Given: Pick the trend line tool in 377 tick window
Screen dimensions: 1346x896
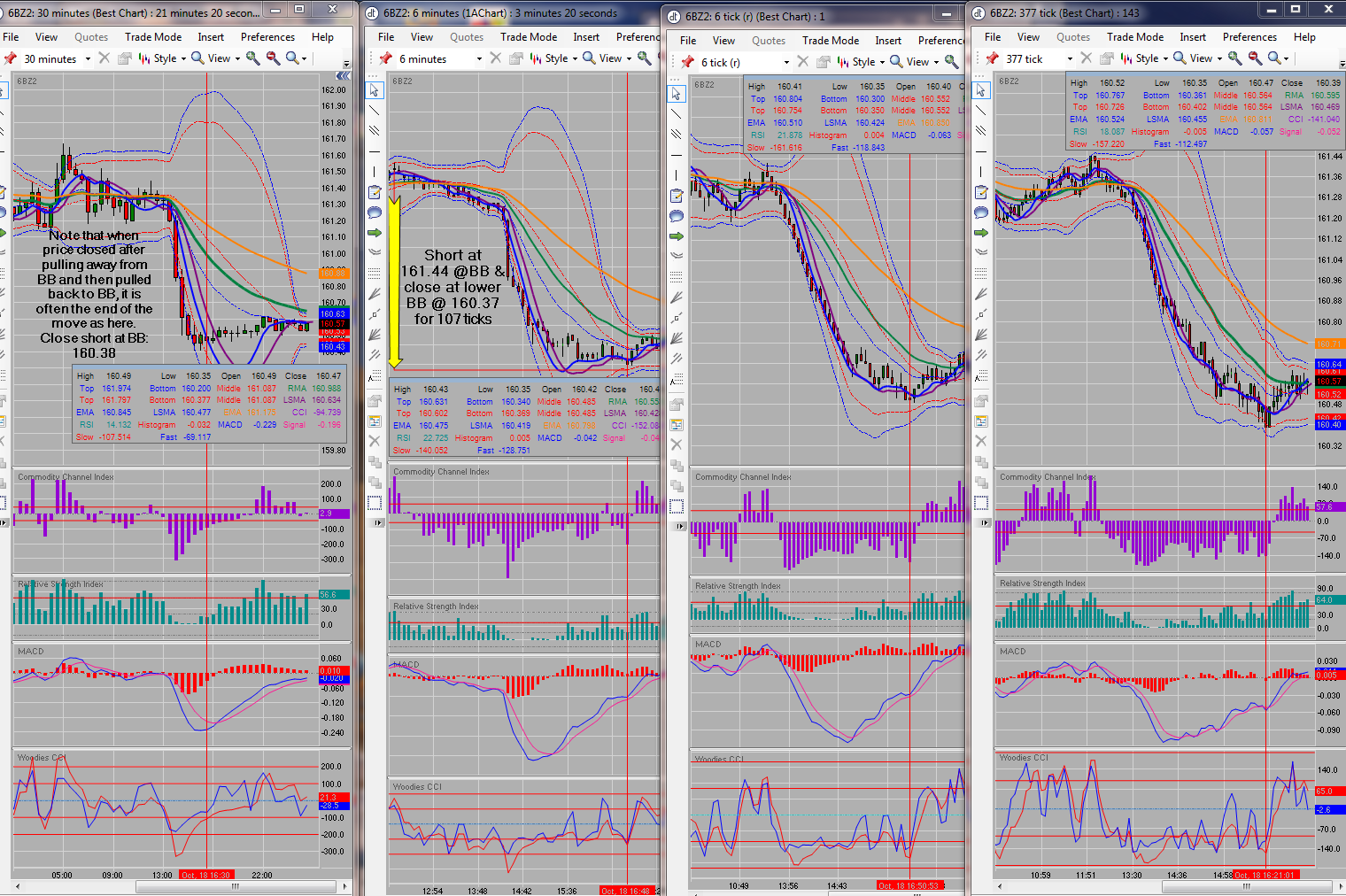Looking at the screenshot, I should pos(981,111).
